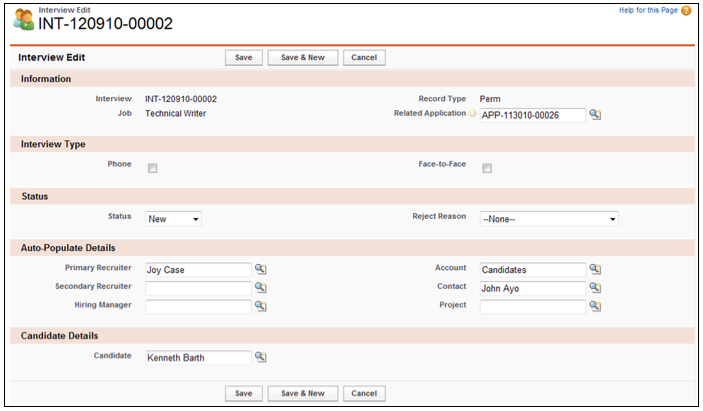Open lookup icon beside Project field
Viewport: 703px width, 411px height.
point(595,306)
